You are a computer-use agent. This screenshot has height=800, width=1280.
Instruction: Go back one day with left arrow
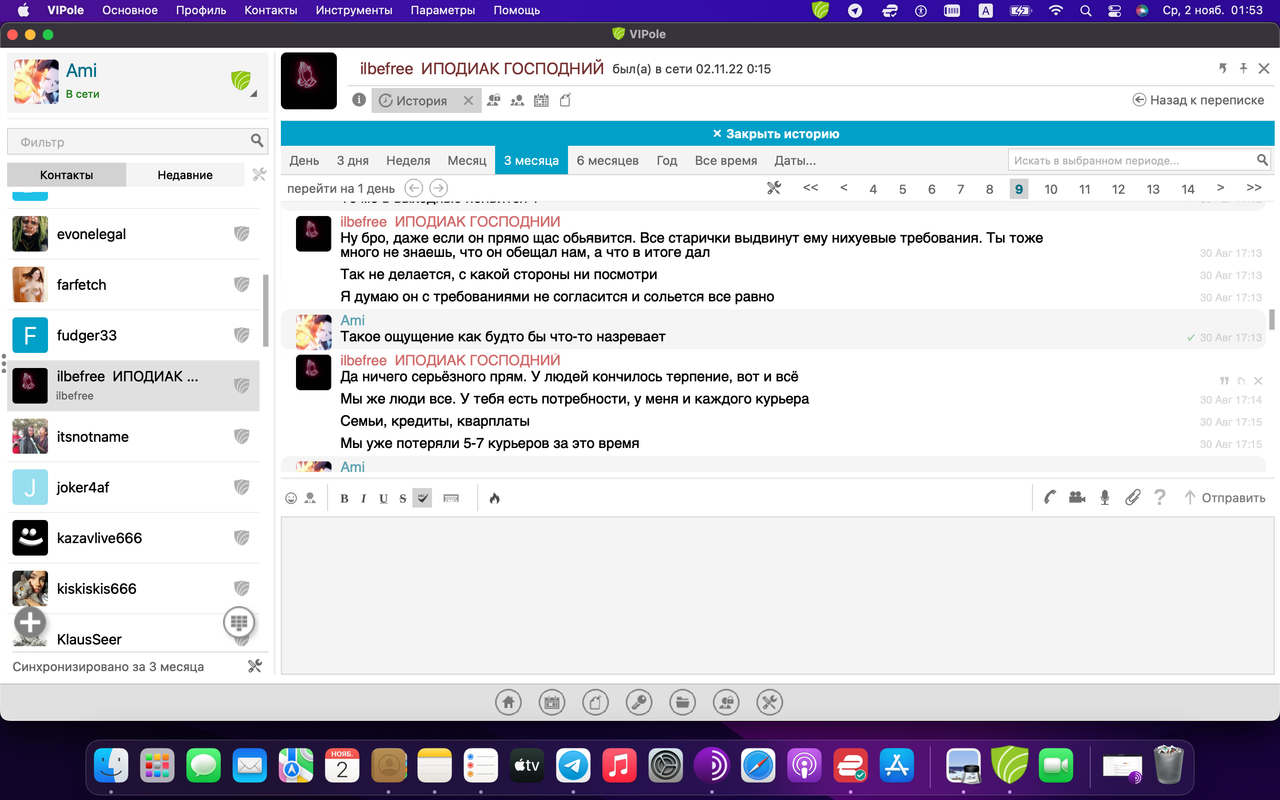[413, 188]
